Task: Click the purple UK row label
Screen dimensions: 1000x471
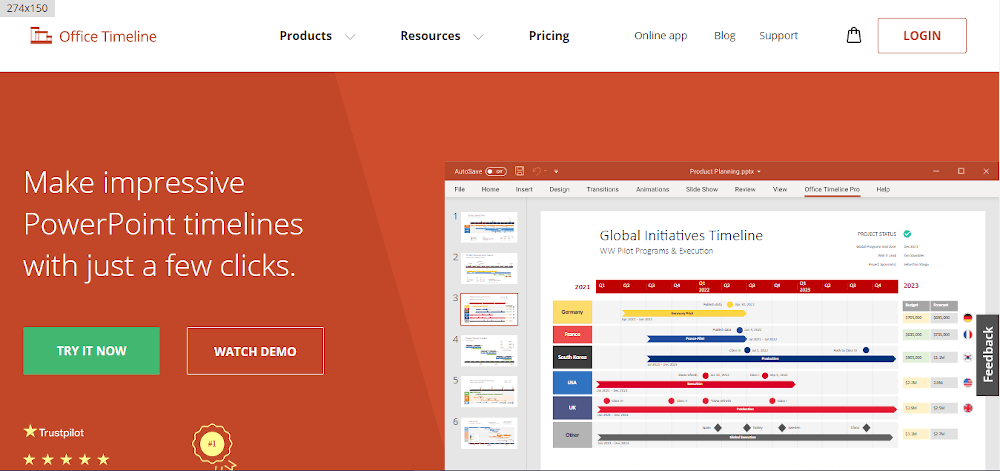Action: [x=572, y=408]
